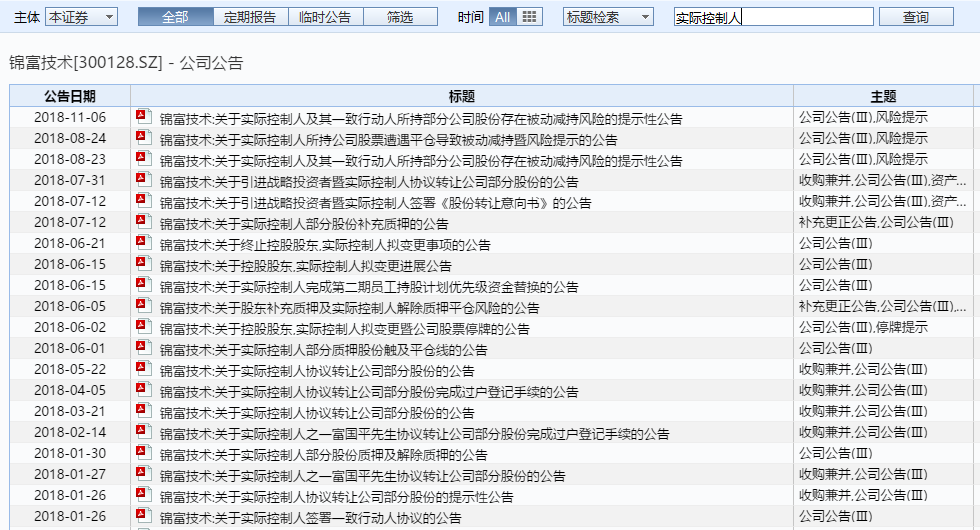980x530 pixels.
Task: Click the 查询 search button
Action: pyautogui.click(x=916, y=17)
